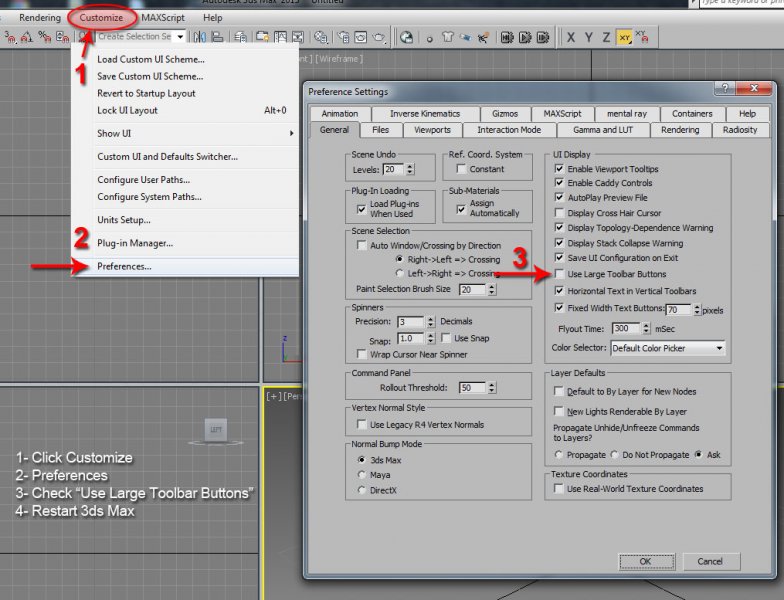
Task: Select the Maya normal bump mode
Action: tap(362, 475)
